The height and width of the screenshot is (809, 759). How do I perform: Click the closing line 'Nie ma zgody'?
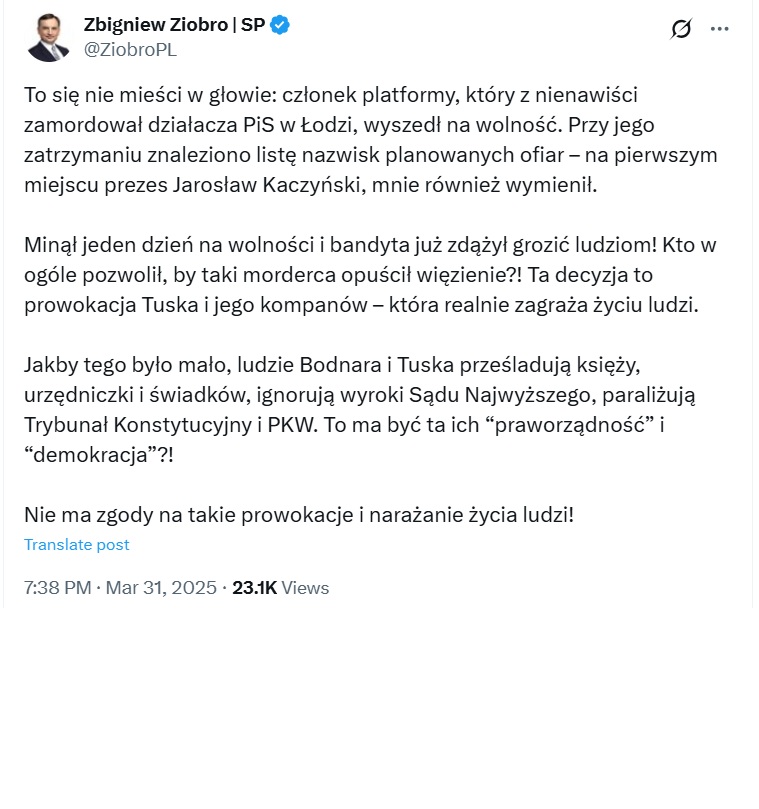point(299,515)
